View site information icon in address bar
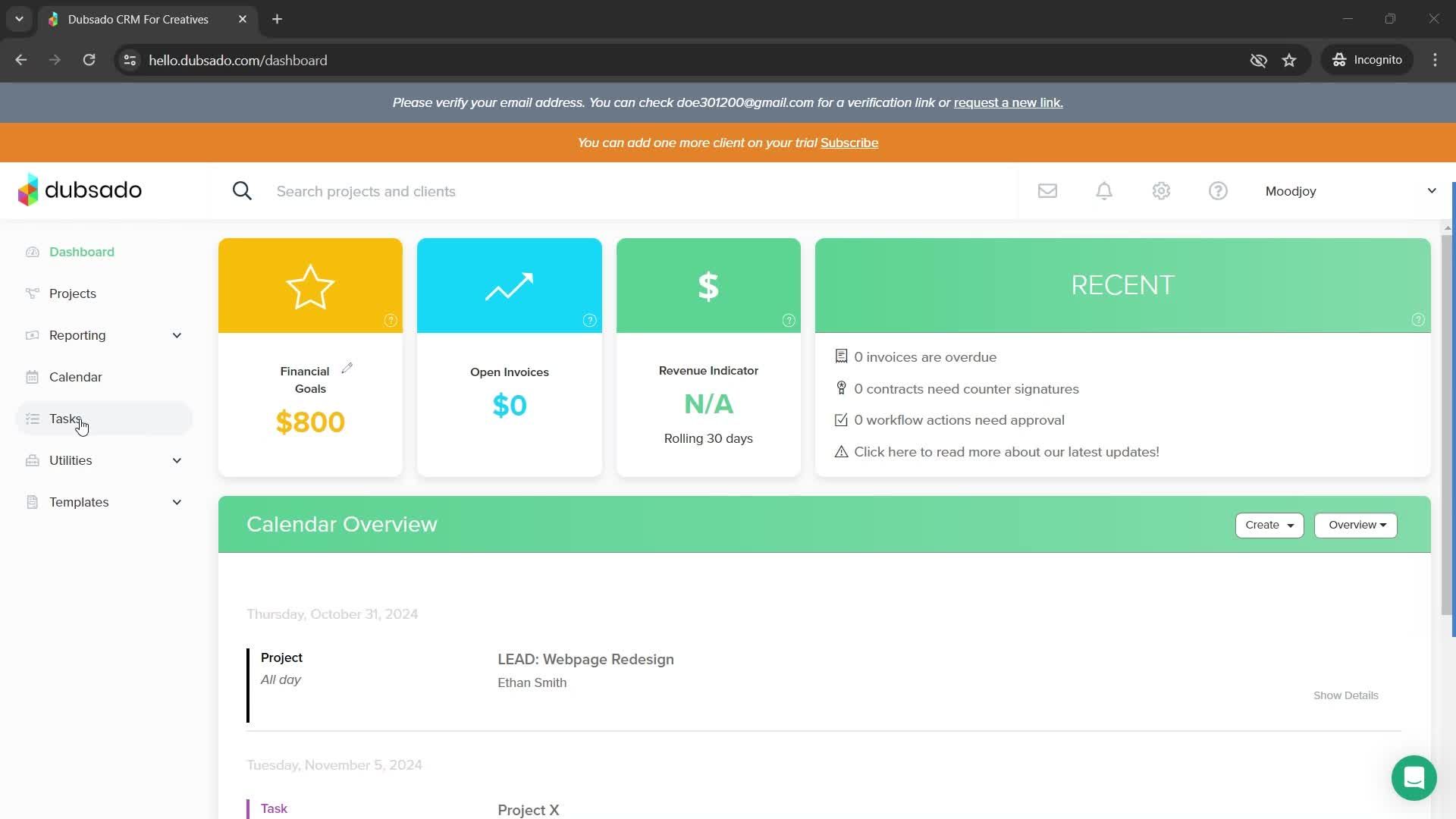1456x819 pixels. tap(130, 60)
